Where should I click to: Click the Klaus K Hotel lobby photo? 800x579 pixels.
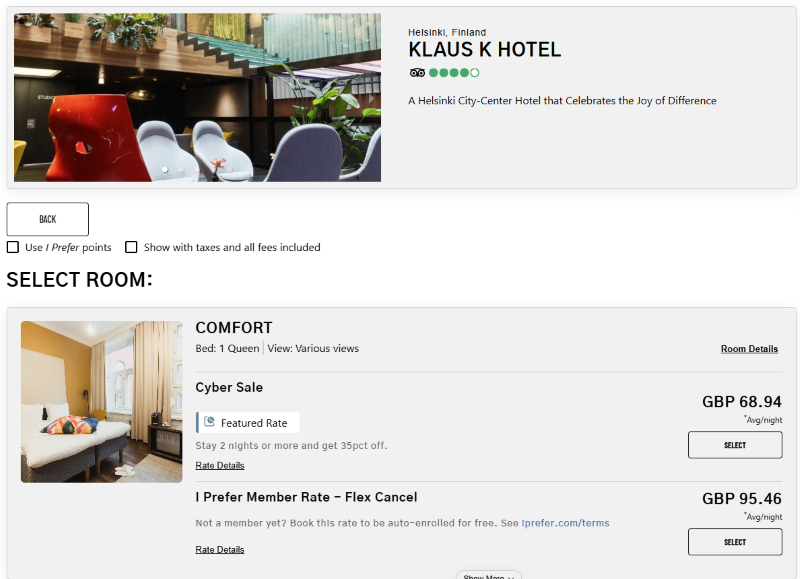click(197, 97)
